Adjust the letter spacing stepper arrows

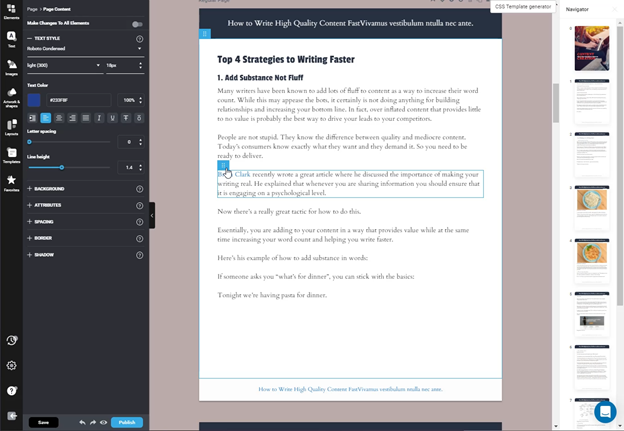click(x=140, y=142)
